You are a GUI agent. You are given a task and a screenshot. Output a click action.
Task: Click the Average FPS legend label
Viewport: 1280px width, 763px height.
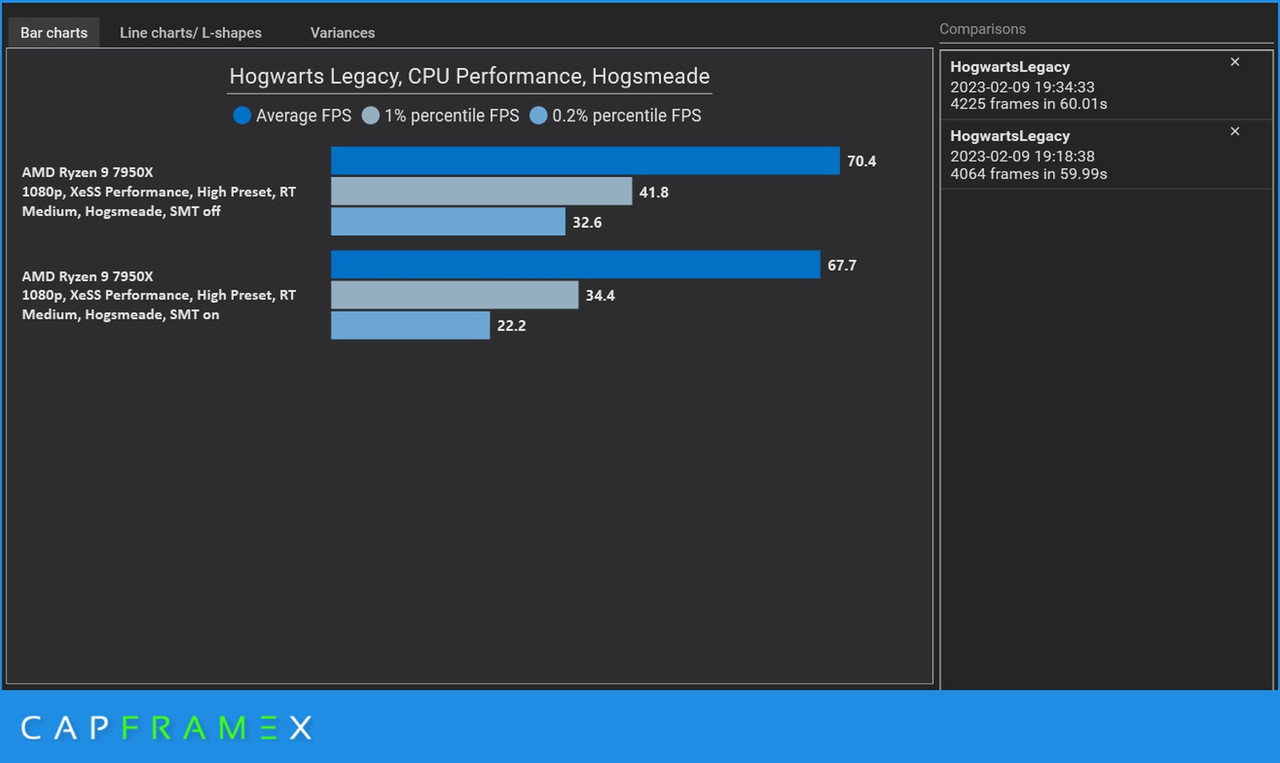pos(303,116)
